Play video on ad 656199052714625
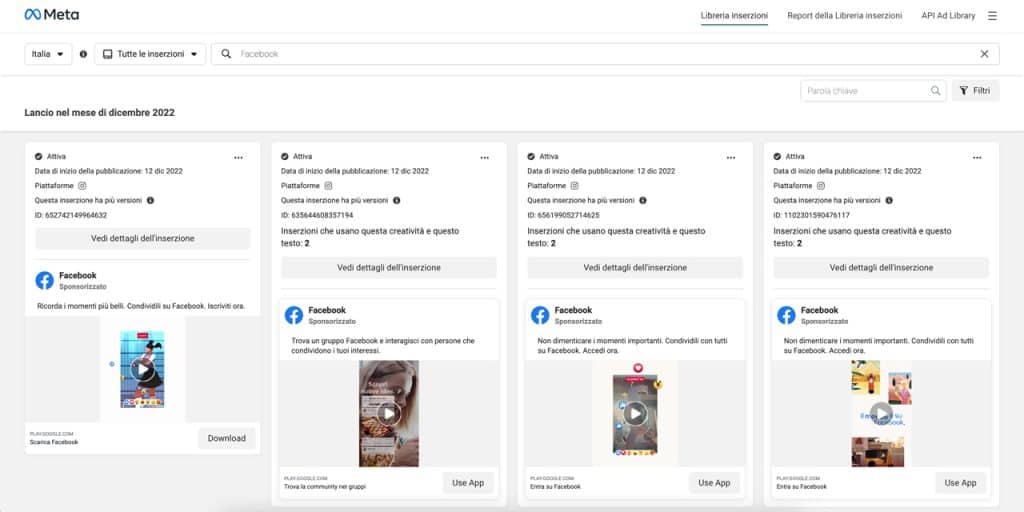1024x512 pixels. tap(635, 413)
